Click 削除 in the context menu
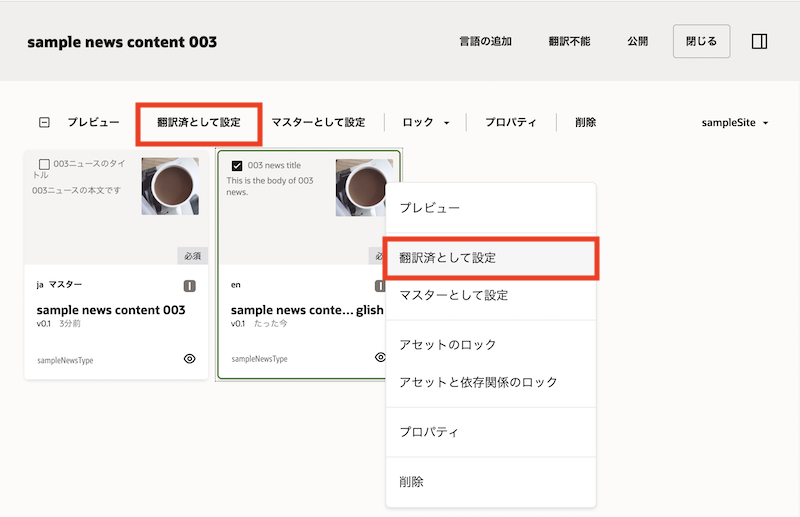 pos(412,482)
